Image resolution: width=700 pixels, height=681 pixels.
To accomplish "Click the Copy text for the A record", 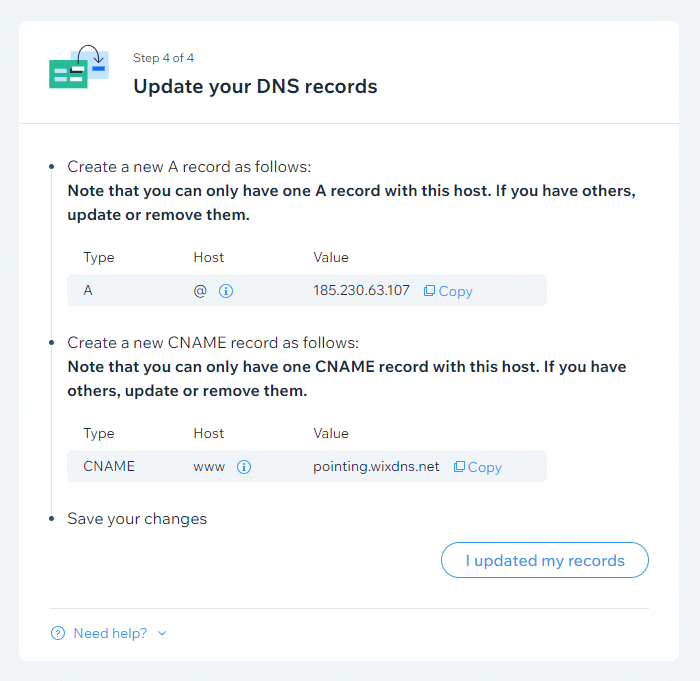I will click(x=456, y=291).
